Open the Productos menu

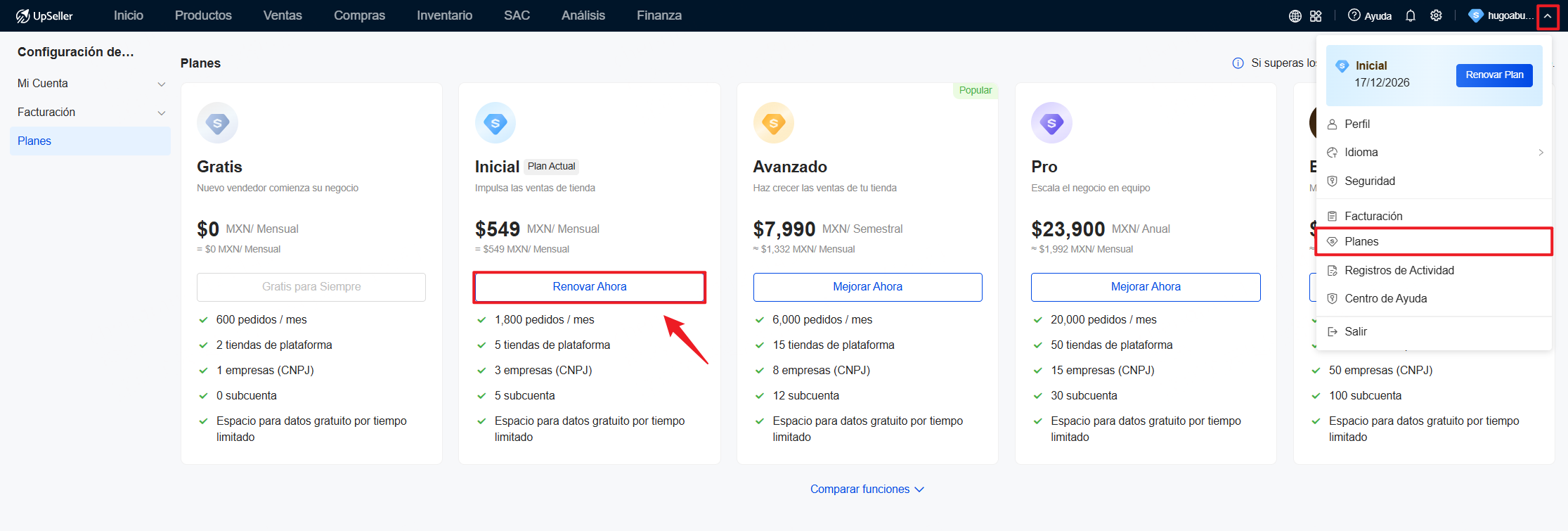(x=203, y=15)
